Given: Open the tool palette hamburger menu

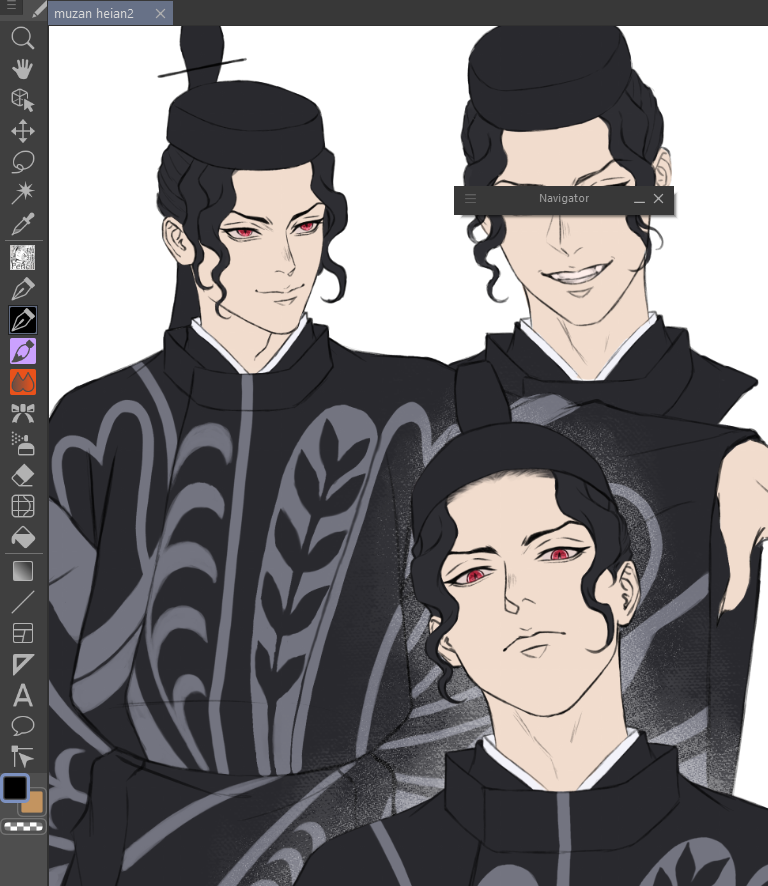Looking at the screenshot, I should [x=11, y=6].
